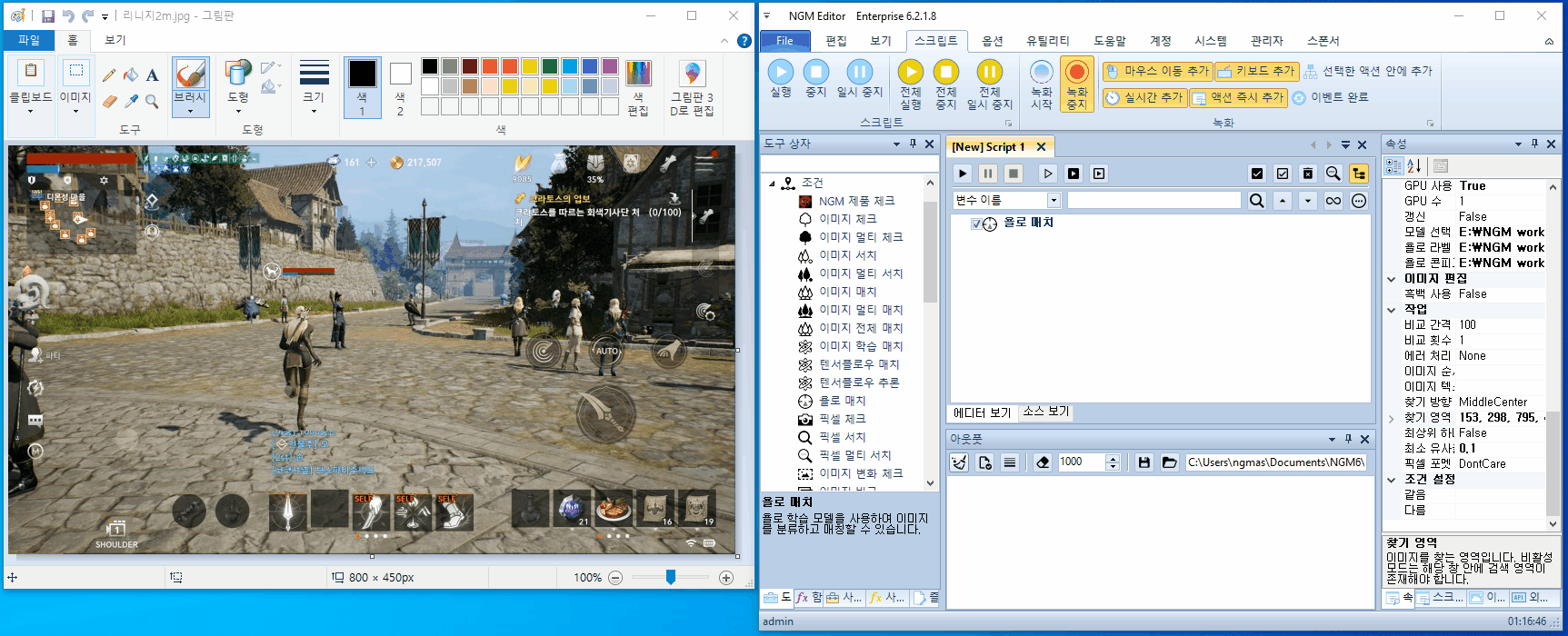Pick the red color swatch in Paint palette
1568x636 pixels.
coord(510,66)
